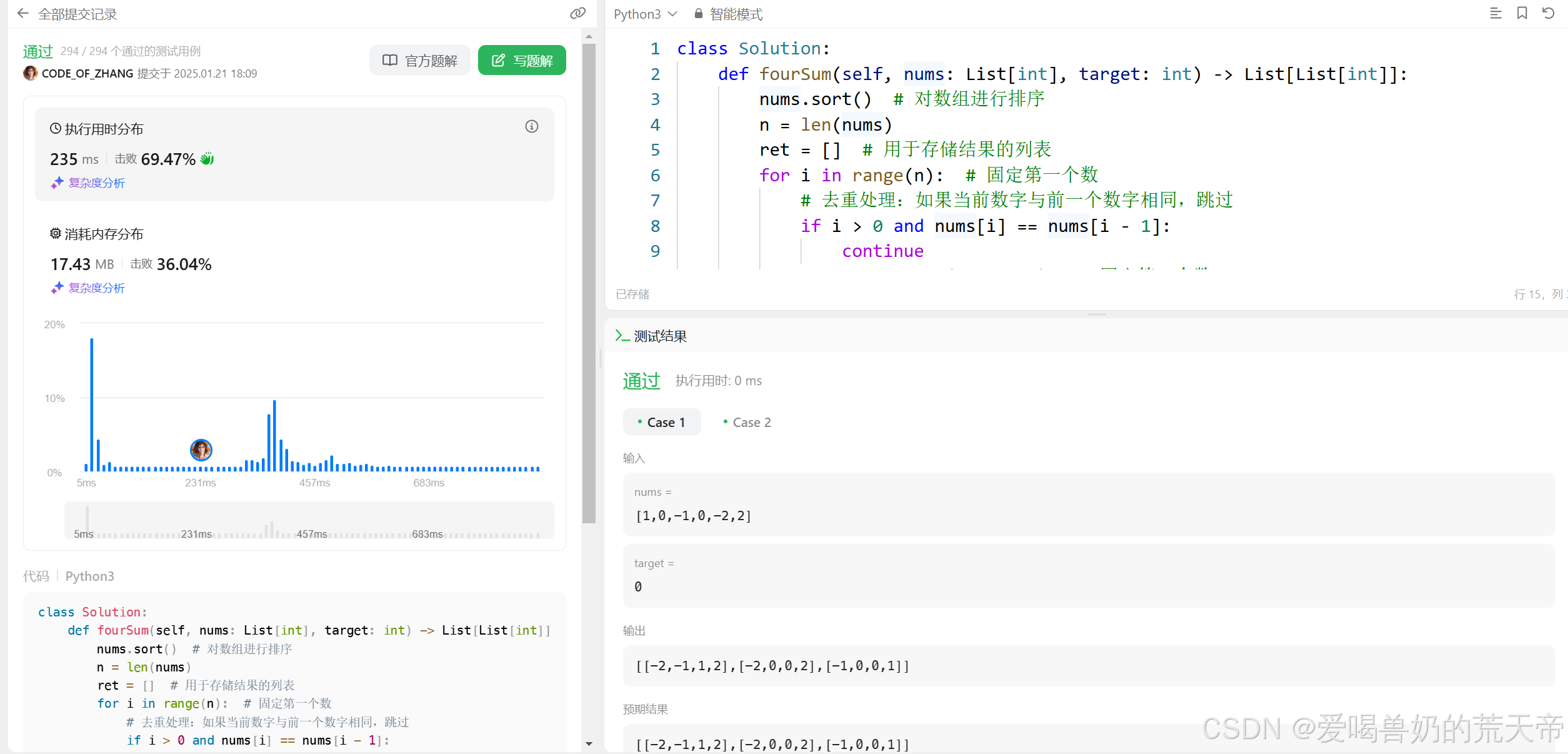Screen dimensions: 1568x754
Task: Click the left panel scrollbar thumb
Action: coord(589,283)
